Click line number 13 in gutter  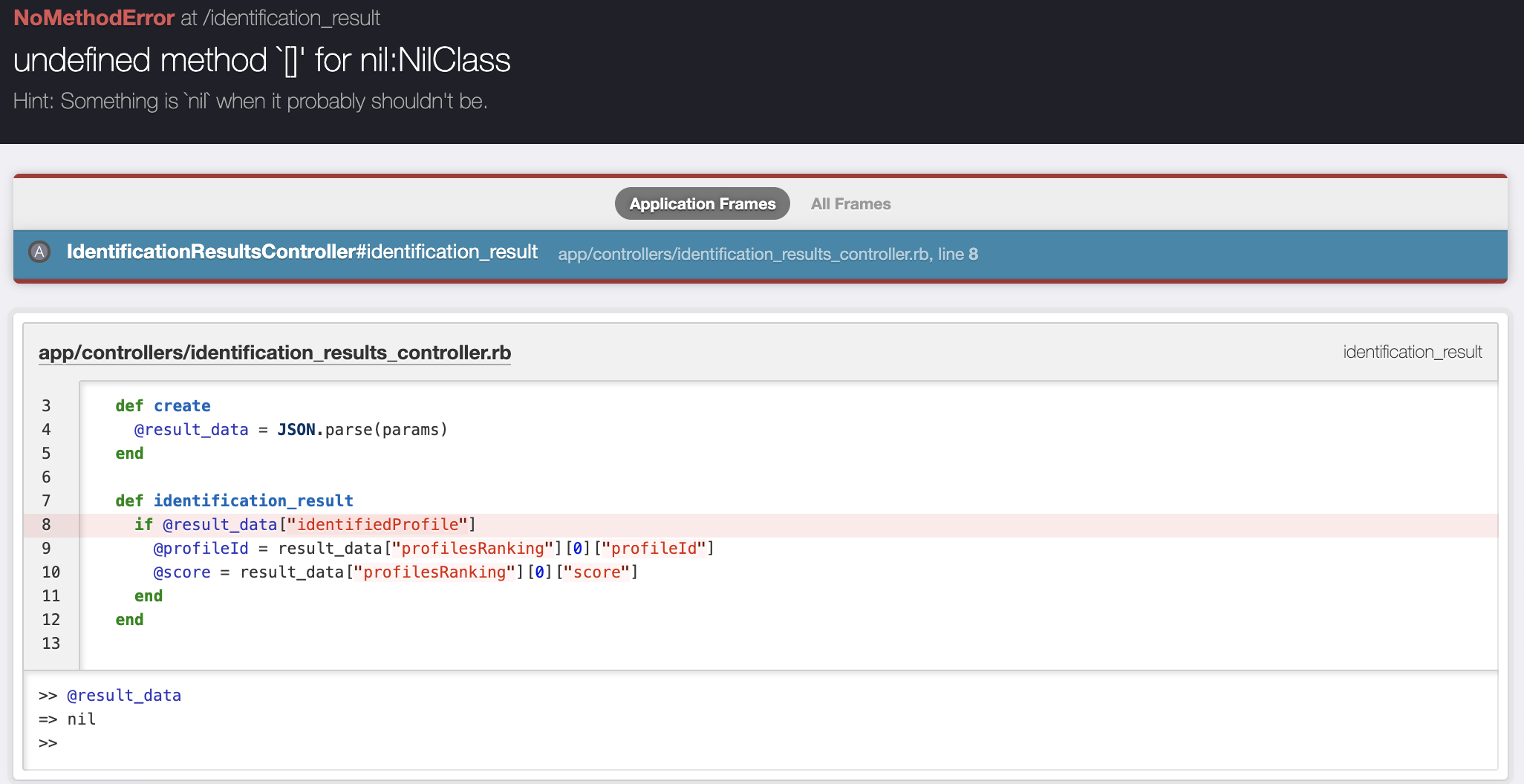coord(51,644)
